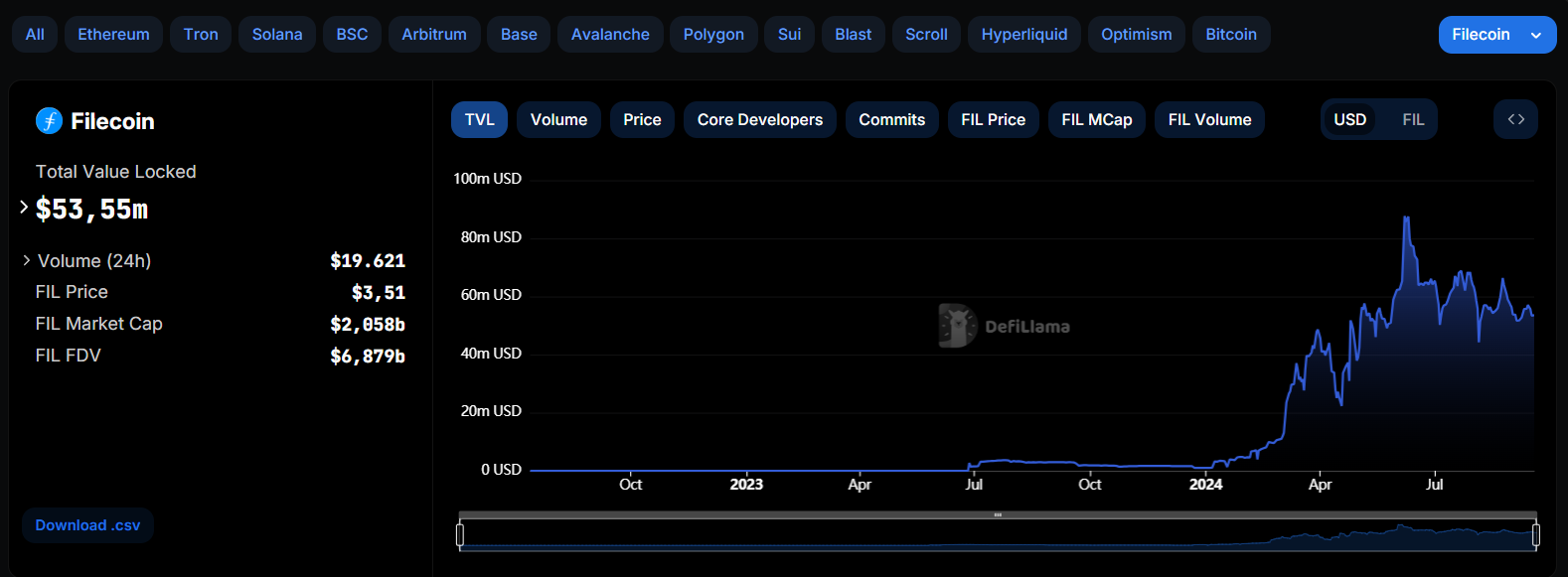Expand Total Value Locked breakdown chevron
The height and width of the screenshot is (577, 1568).
click(24, 208)
